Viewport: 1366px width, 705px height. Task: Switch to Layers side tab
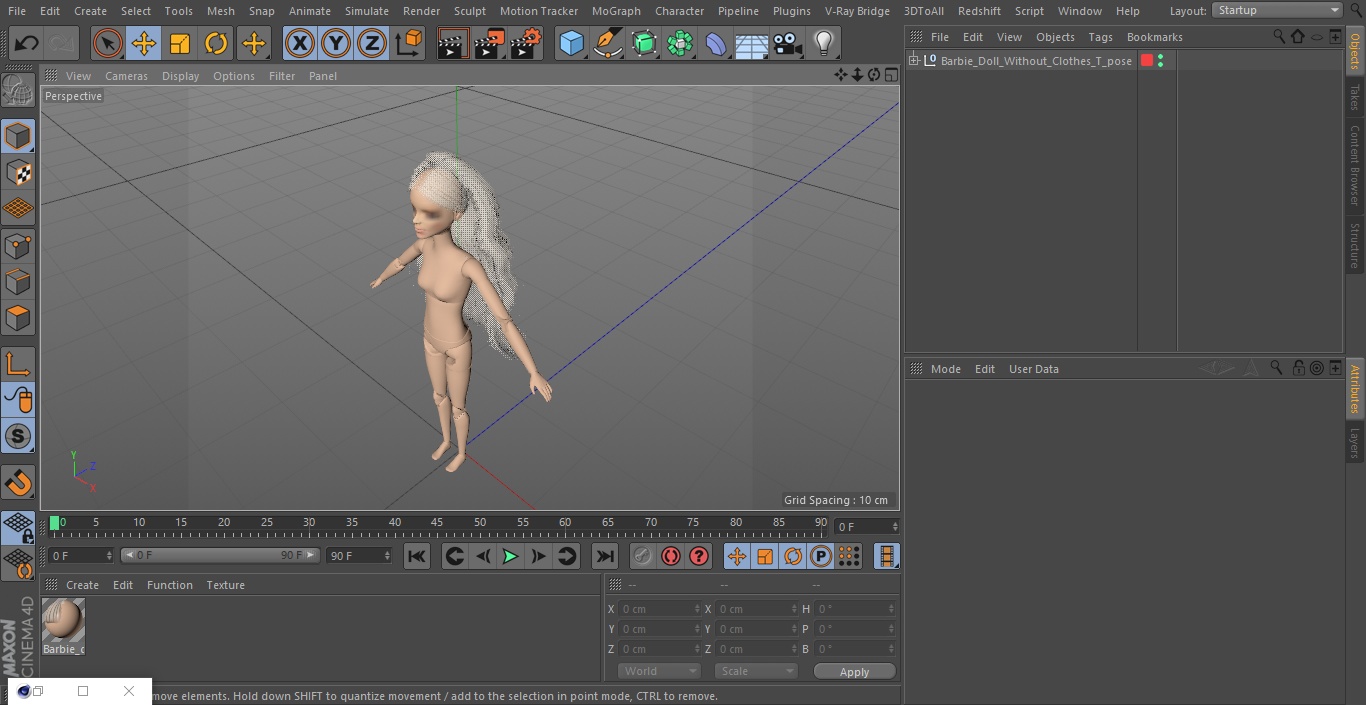pos(1355,442)
